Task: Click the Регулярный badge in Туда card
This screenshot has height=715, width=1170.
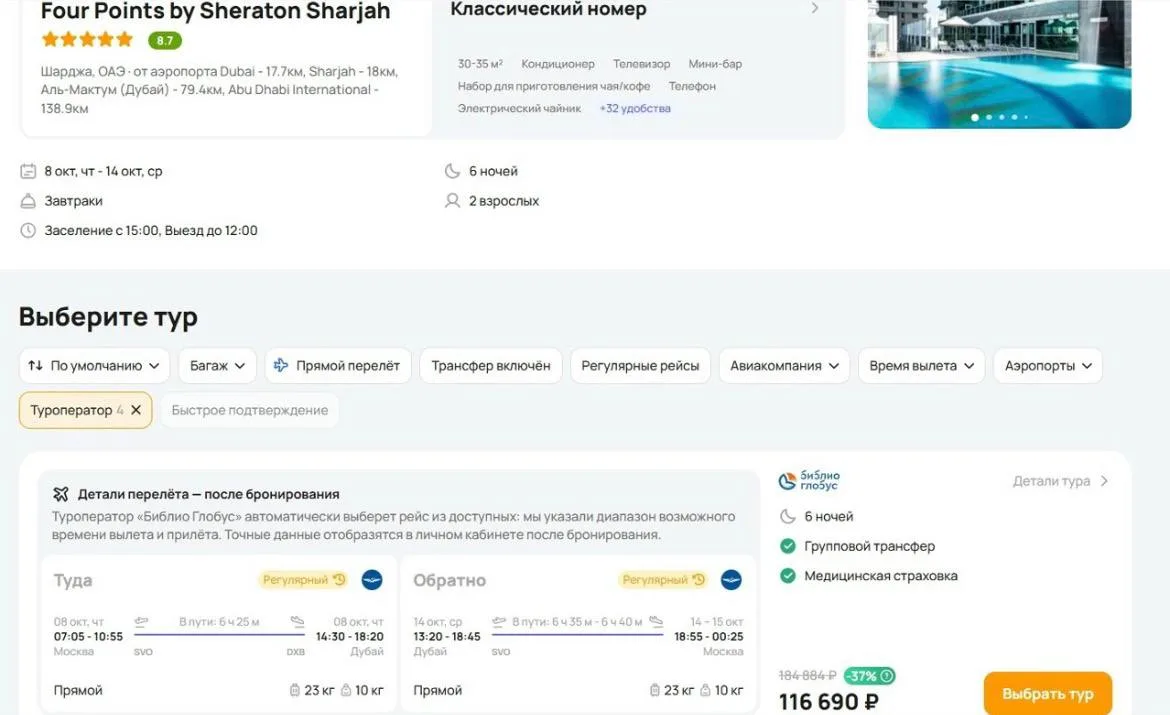Action: [x=304, y=580]
